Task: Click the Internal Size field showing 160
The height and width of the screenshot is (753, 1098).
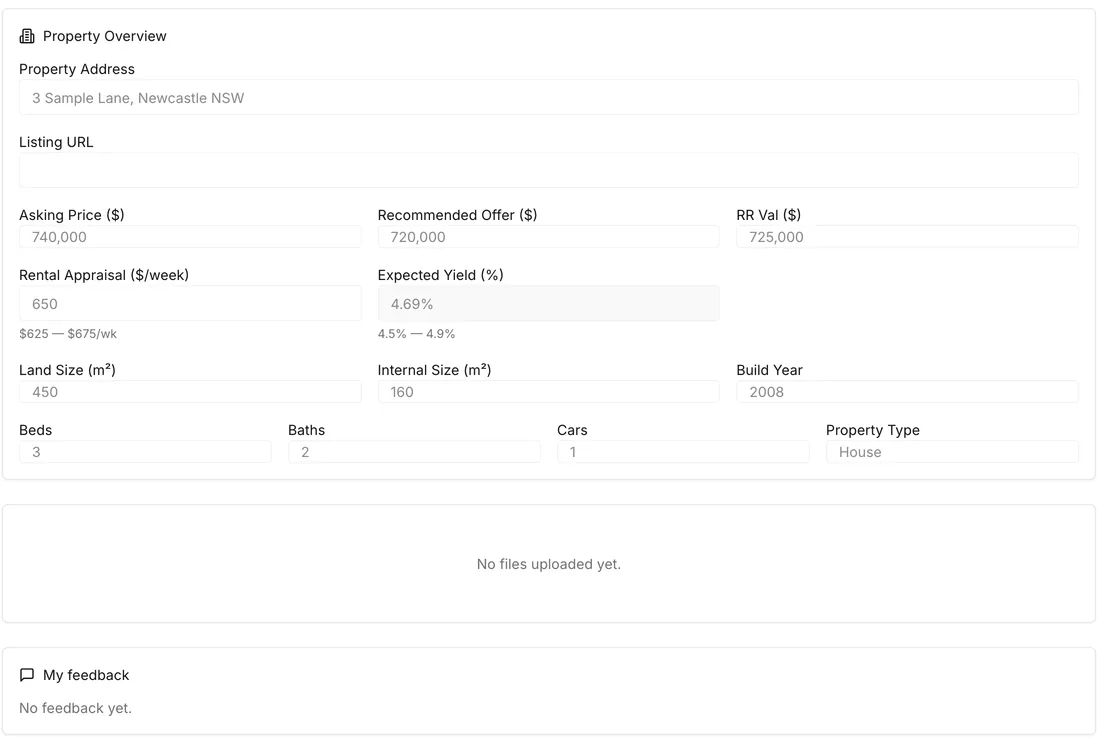Action: pyautogui.click(x=548, y=392)
